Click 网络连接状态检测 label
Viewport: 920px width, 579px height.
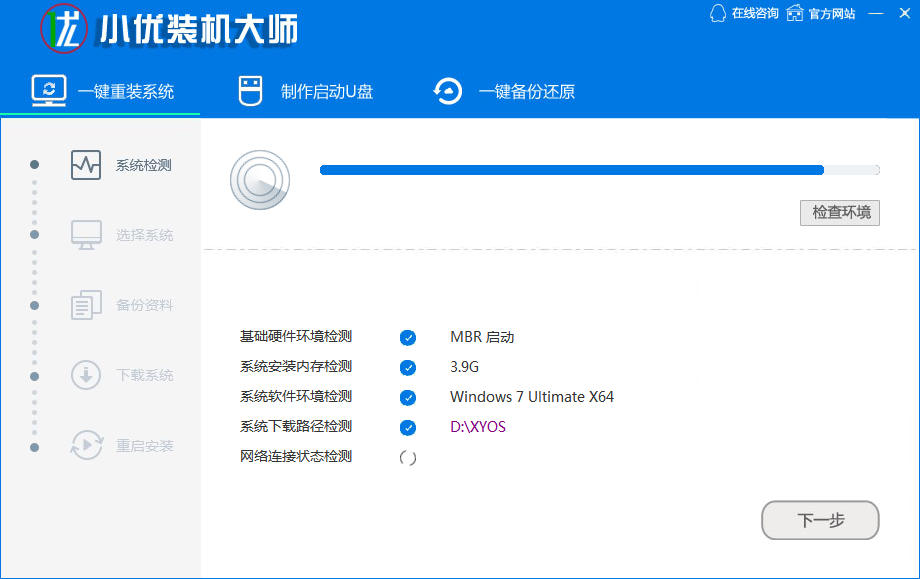click(296, 456)
